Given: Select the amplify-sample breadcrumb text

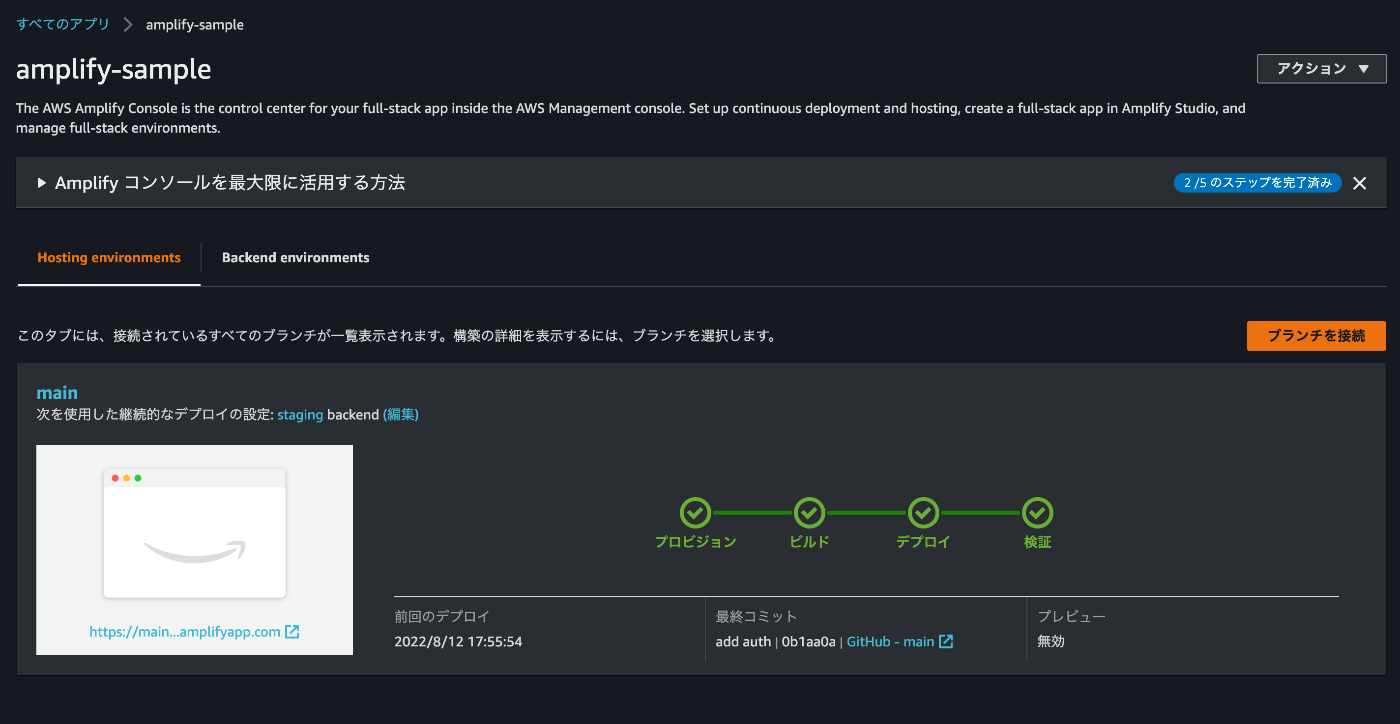Looking at the screenshot, I should tap(195, 24).
